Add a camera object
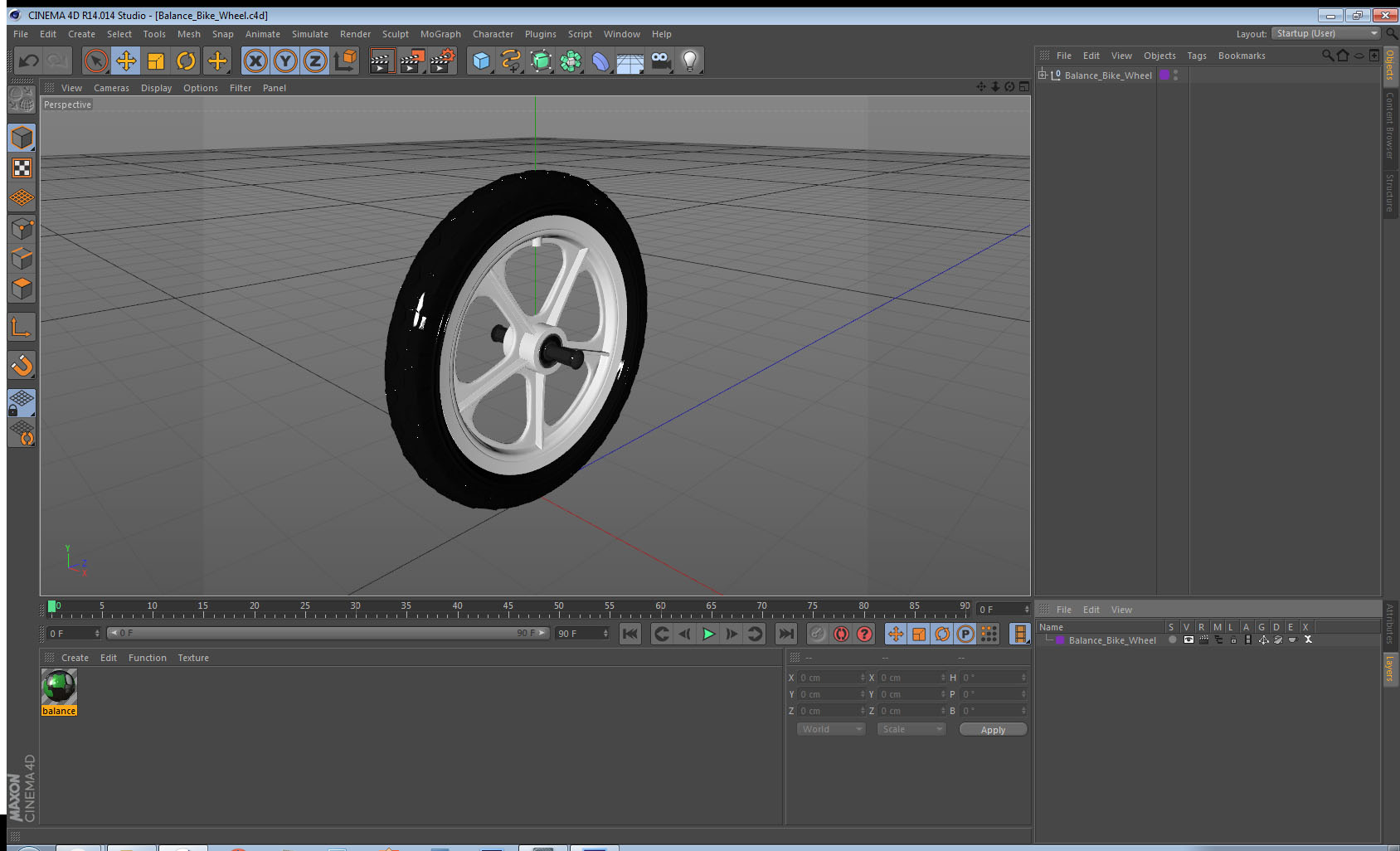The image size is (1400, 851). click(x=660, y=61)
